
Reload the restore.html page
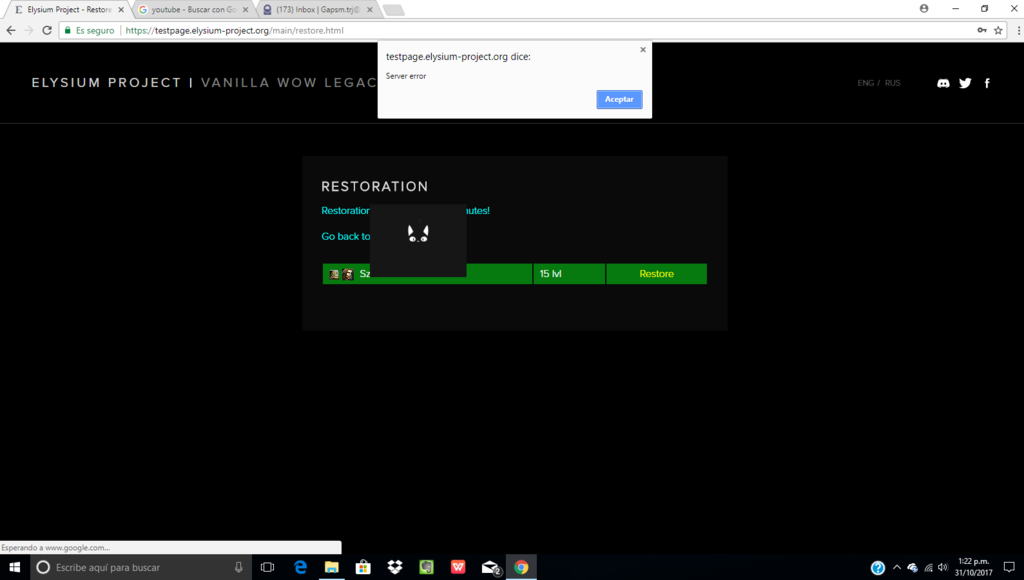click(x=46, y=30)
